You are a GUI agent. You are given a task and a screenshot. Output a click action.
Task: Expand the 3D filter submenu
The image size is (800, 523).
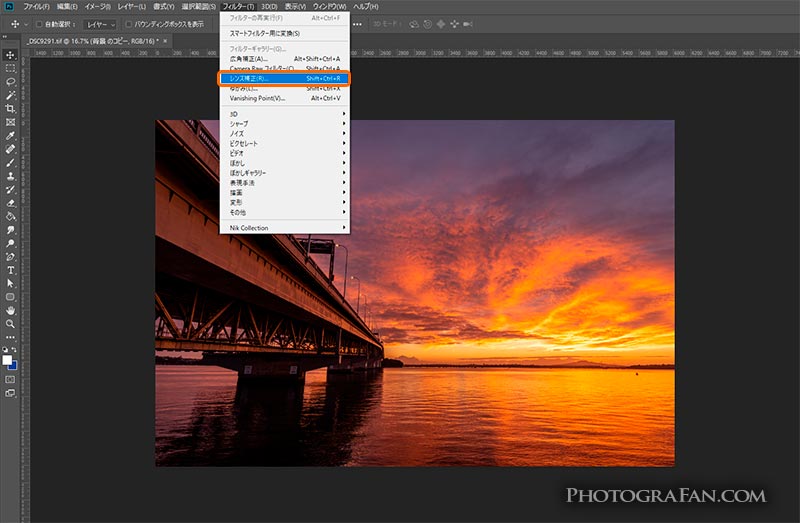click(285, 114)
